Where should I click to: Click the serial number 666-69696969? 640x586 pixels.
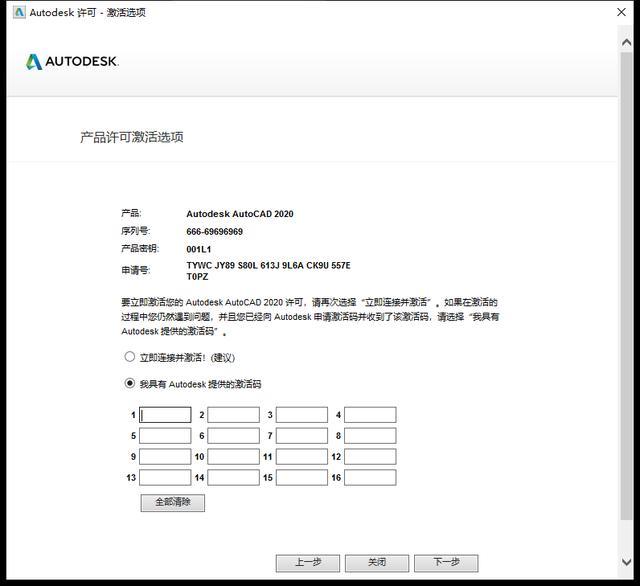tap(215, 232)
